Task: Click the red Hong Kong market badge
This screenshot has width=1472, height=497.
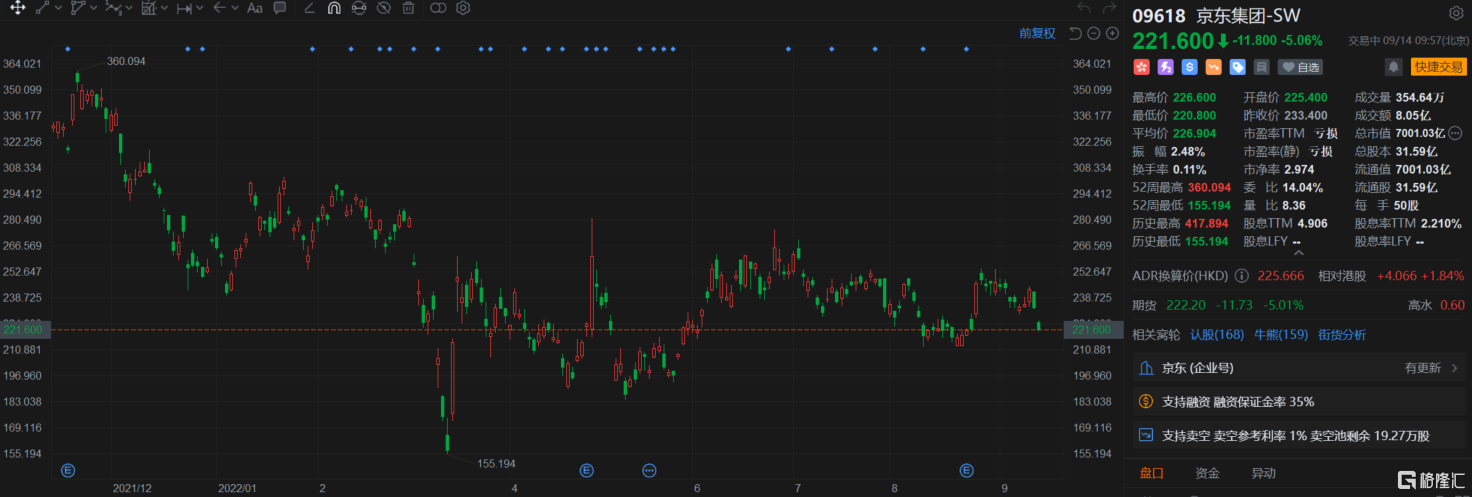Action: (x=1141, y=67)
